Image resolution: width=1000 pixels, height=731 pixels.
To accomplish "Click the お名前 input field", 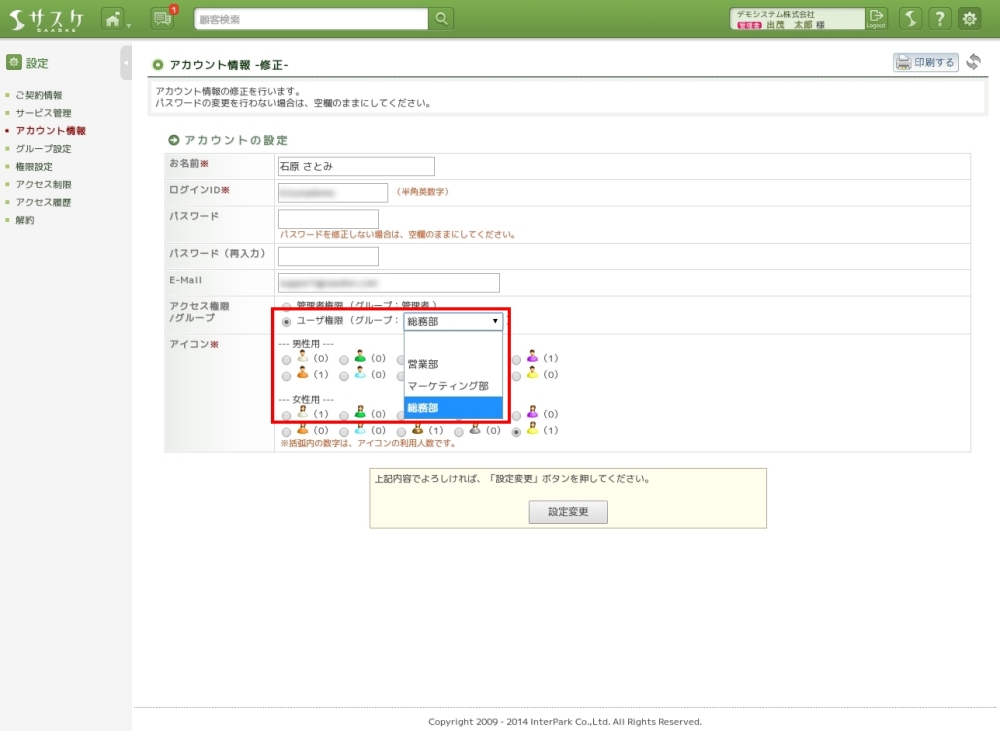I will tap(356, 166).
